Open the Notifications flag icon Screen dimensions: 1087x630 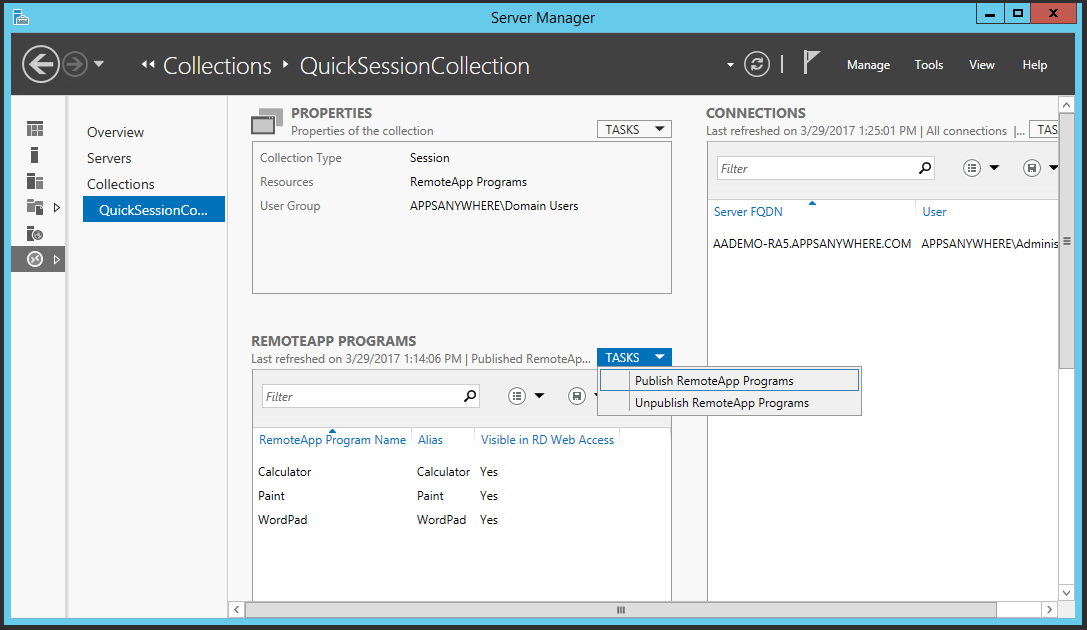(811, 64)
